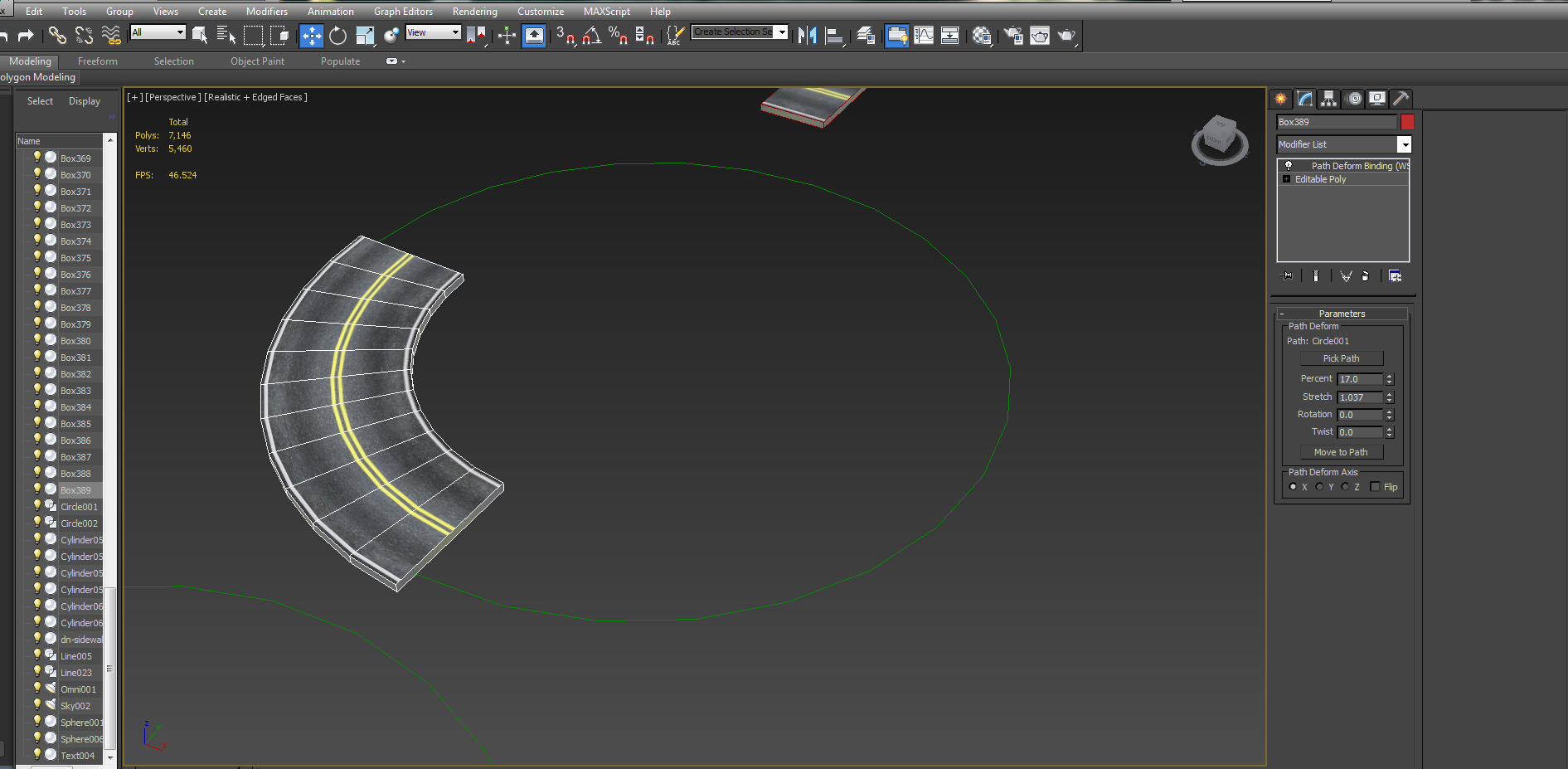Open the Create Selection Set dropdown
This screenshot has width=1568, height=769.
pos(781,32)
